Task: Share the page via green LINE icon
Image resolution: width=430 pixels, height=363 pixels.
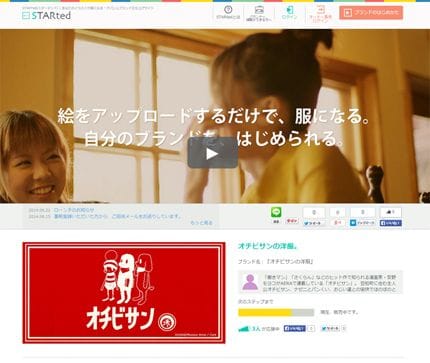Action: [276, 212]
